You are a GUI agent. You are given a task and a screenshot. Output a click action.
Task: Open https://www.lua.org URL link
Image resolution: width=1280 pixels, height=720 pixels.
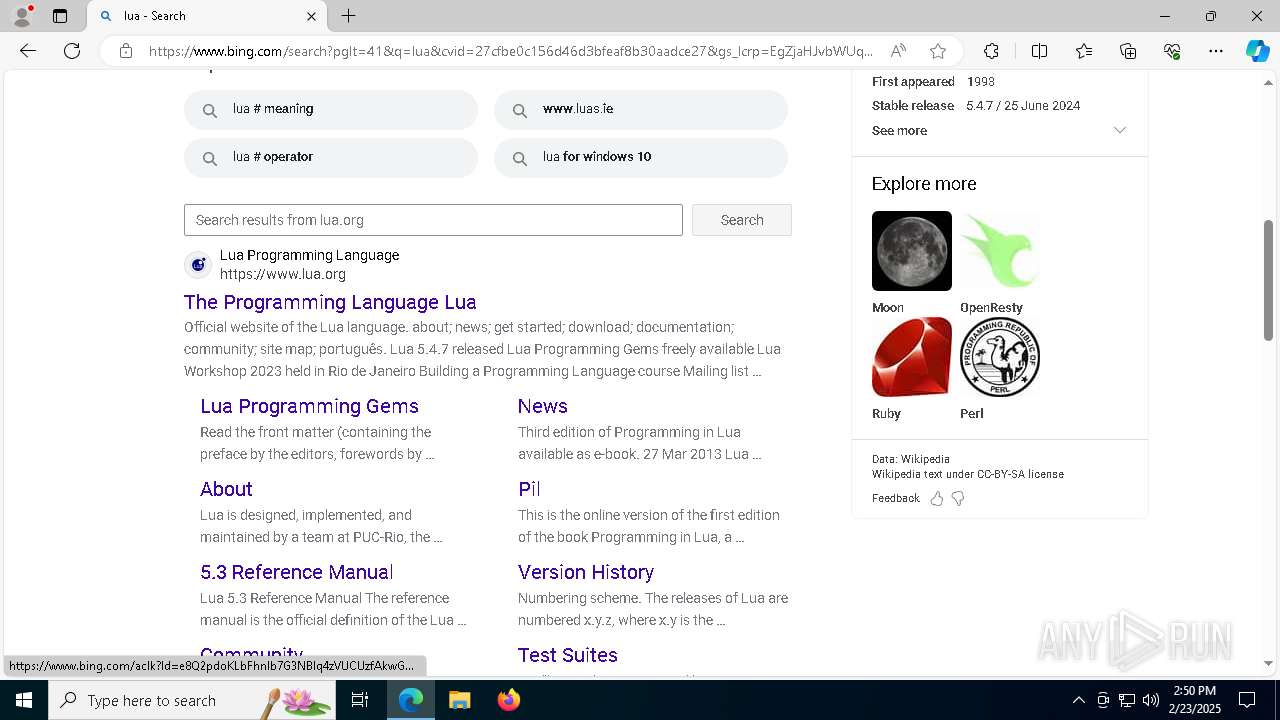pyautogui.click(x=283, y=274)
